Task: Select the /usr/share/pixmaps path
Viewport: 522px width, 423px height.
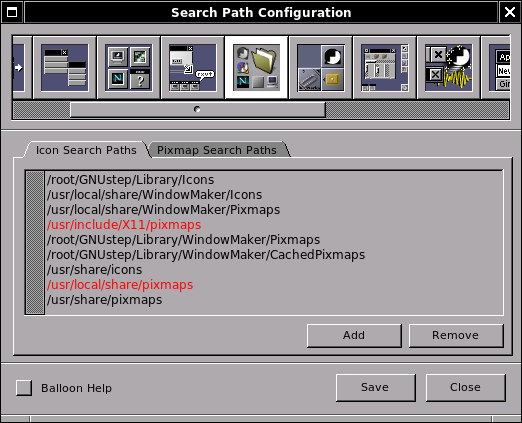Action: 274,300
